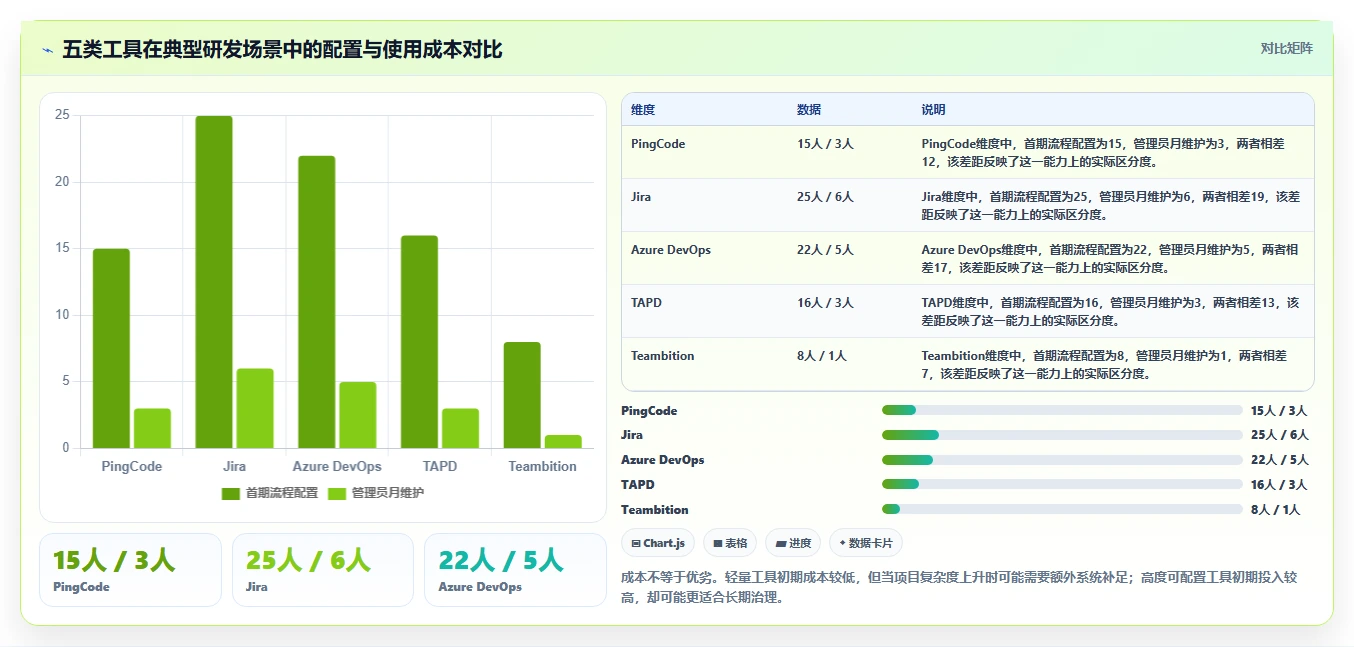Image resolution: width=1354 pixels, height=647 pixels.
Task: Click the Azure DevOps progress bar
Action: tap(1062, 460)
